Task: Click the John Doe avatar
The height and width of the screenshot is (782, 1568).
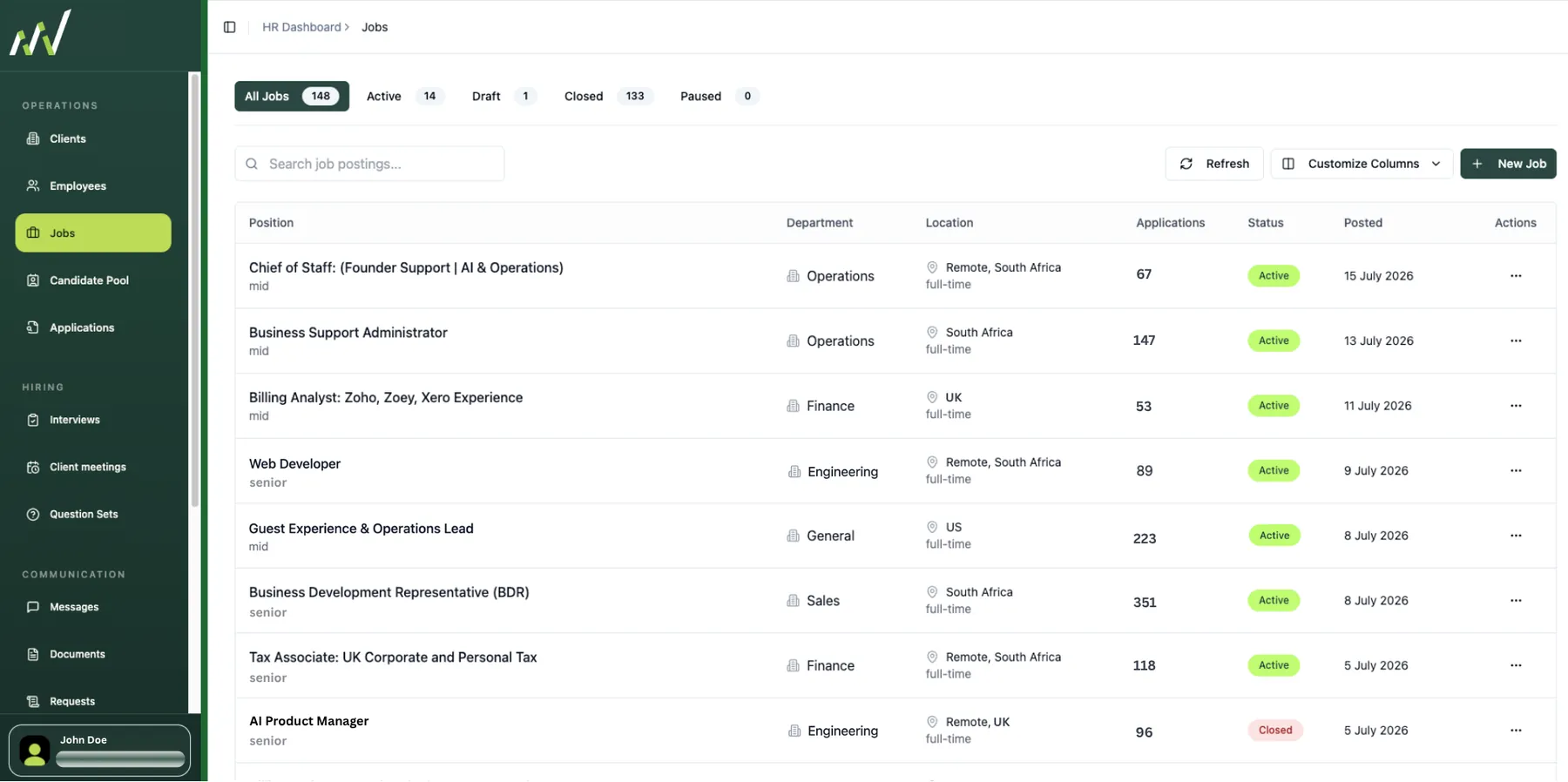Action: (35, 751)
